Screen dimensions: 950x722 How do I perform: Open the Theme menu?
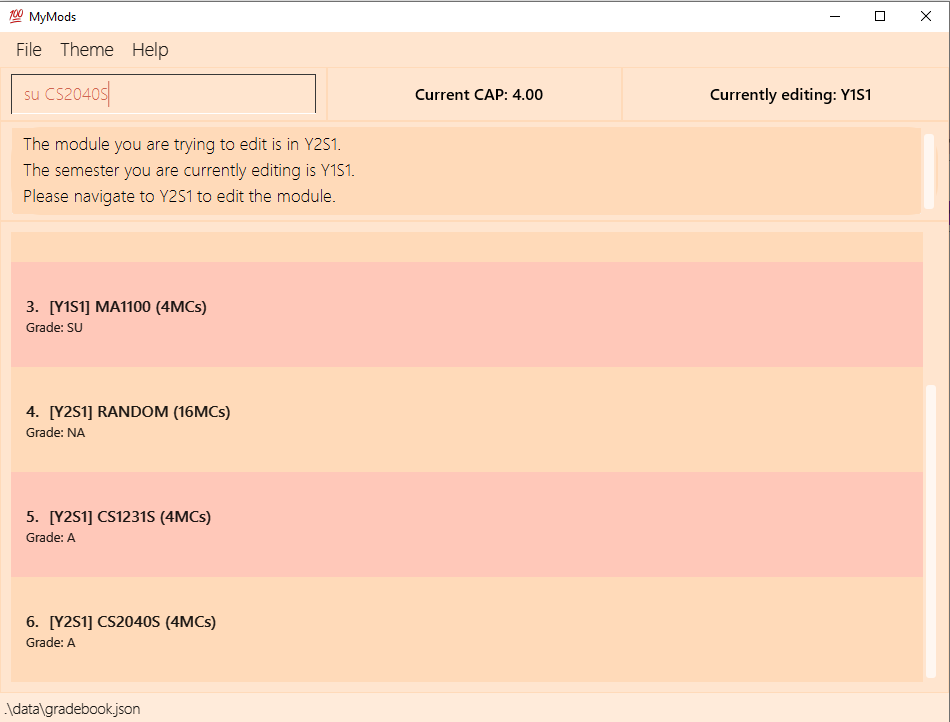click(x=87, y=50)
